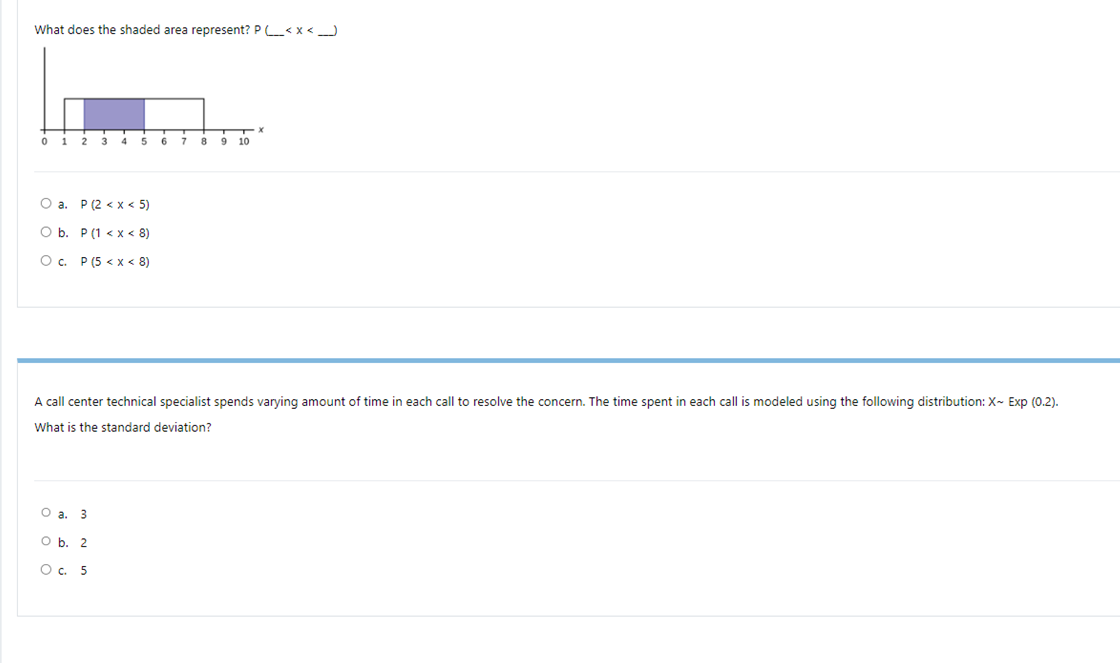Click the answer text P(2 < x < 5)
This screenshot has width=1120, height=663.
(x=114, y=204)
